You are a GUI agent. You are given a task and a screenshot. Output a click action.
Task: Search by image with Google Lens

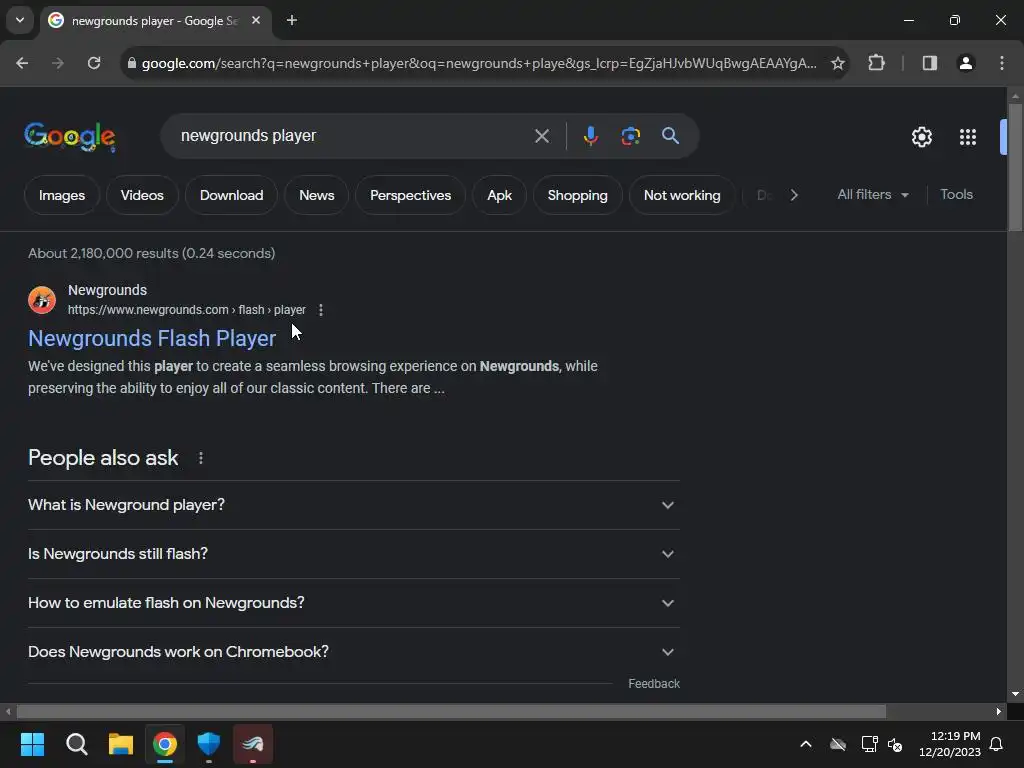[x=630, y=136]
